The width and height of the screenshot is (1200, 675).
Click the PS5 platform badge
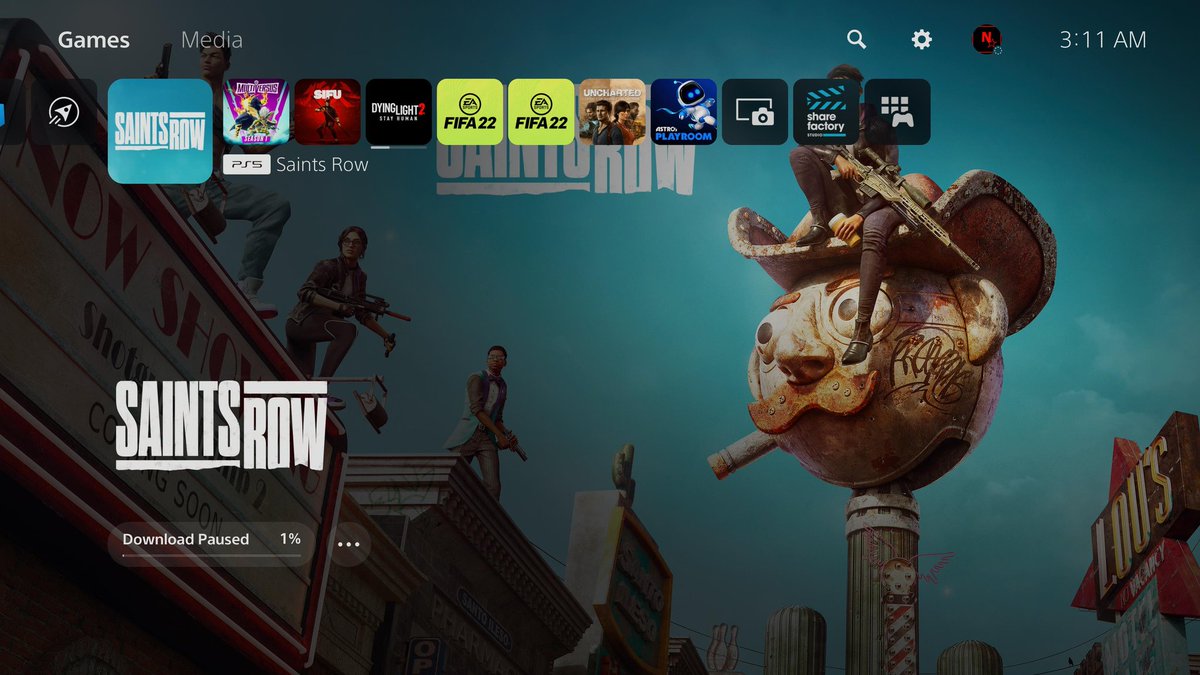(x=246, y=164)
